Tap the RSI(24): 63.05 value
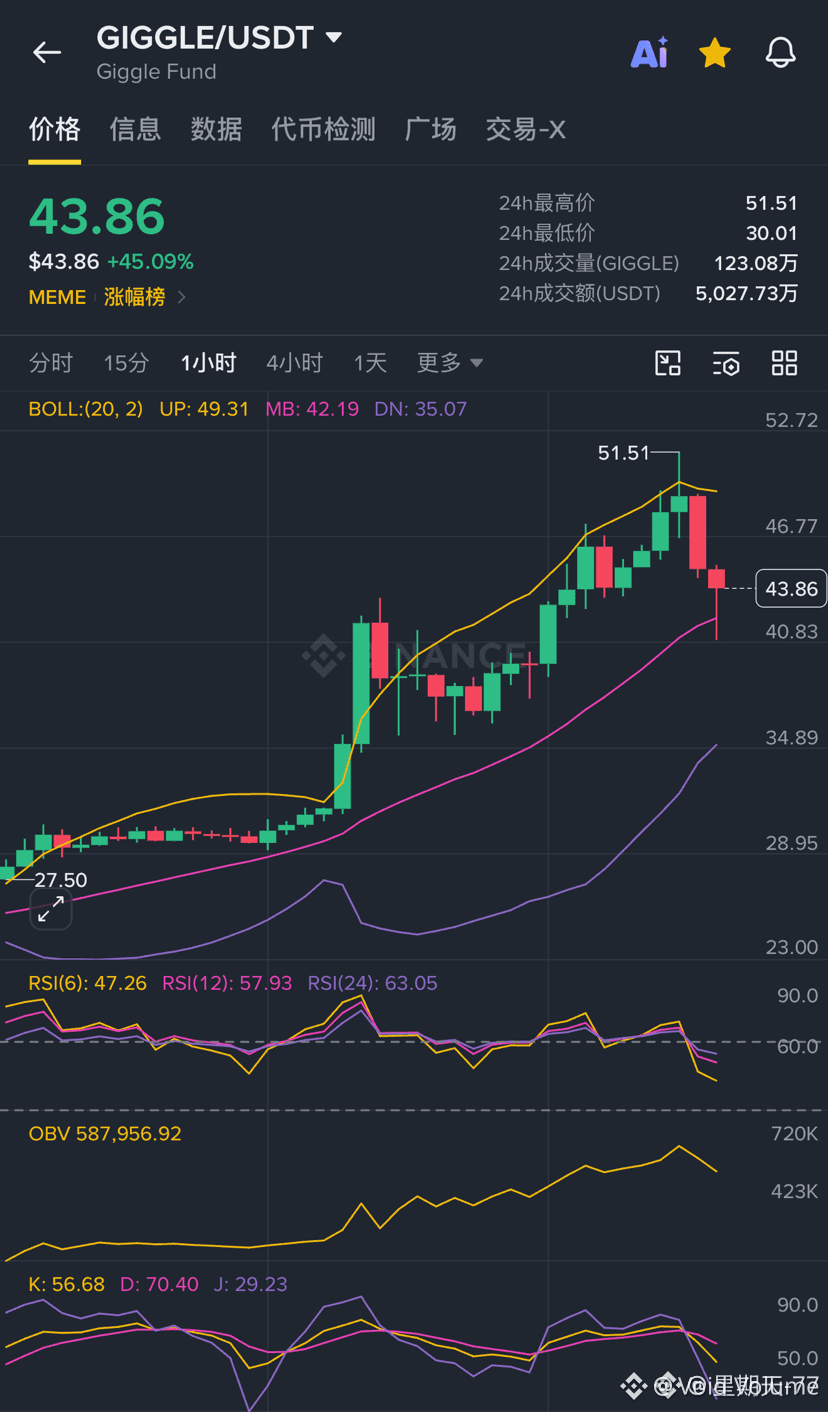Viewport: 828px width, 1412px height. pyautogui.click(x=372, y=983)
